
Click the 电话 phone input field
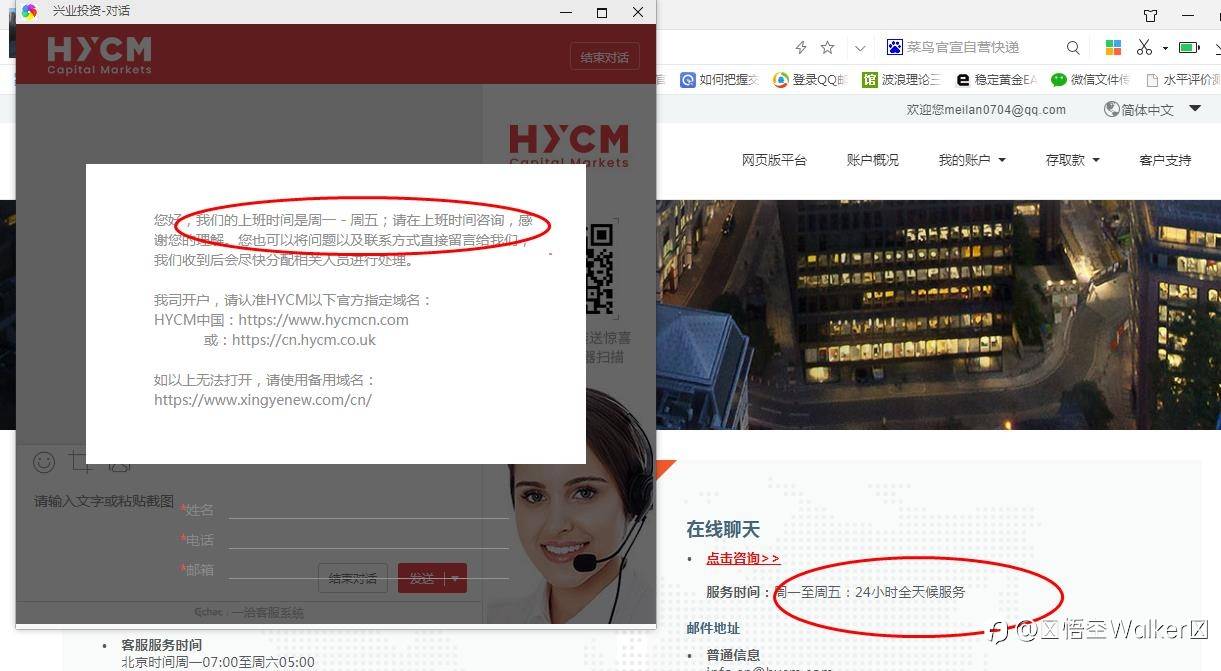(x=368, y=540)
